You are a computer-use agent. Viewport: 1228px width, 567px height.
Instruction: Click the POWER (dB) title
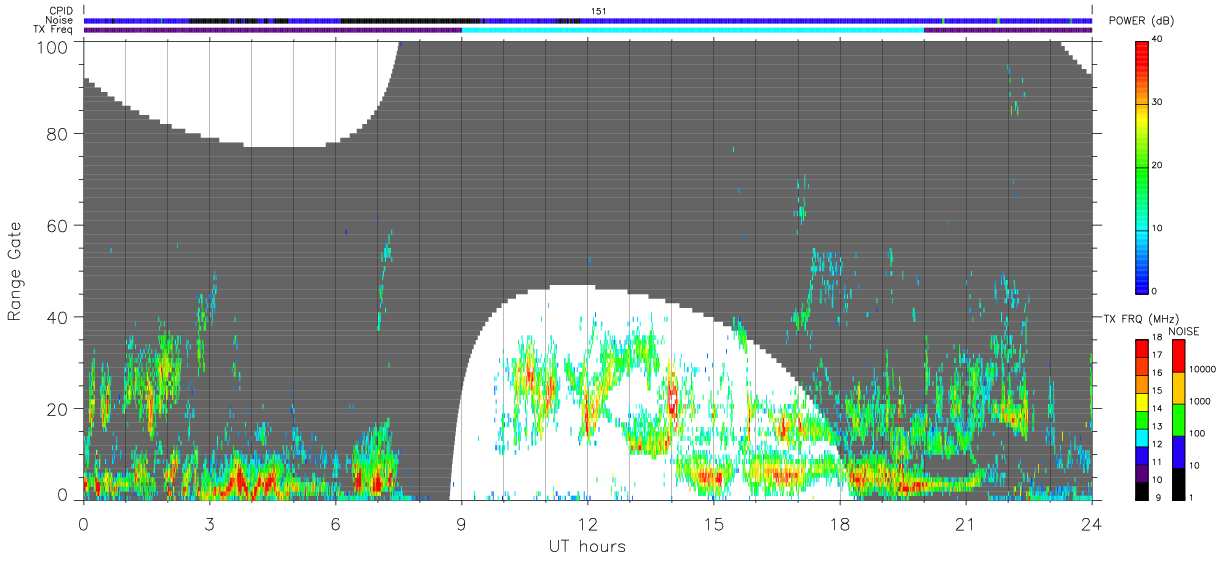[x=1141, y=21]
